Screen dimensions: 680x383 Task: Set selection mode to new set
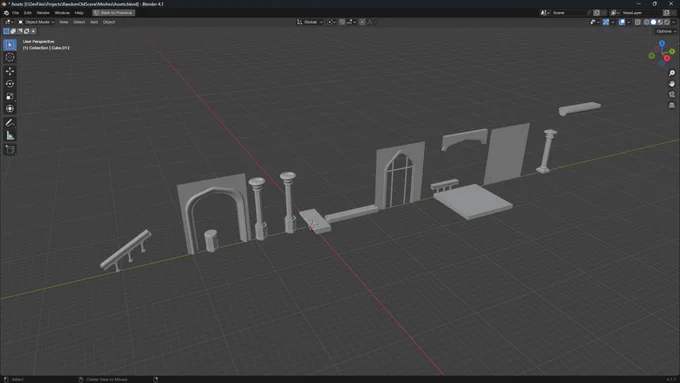(x=6, y=31)
